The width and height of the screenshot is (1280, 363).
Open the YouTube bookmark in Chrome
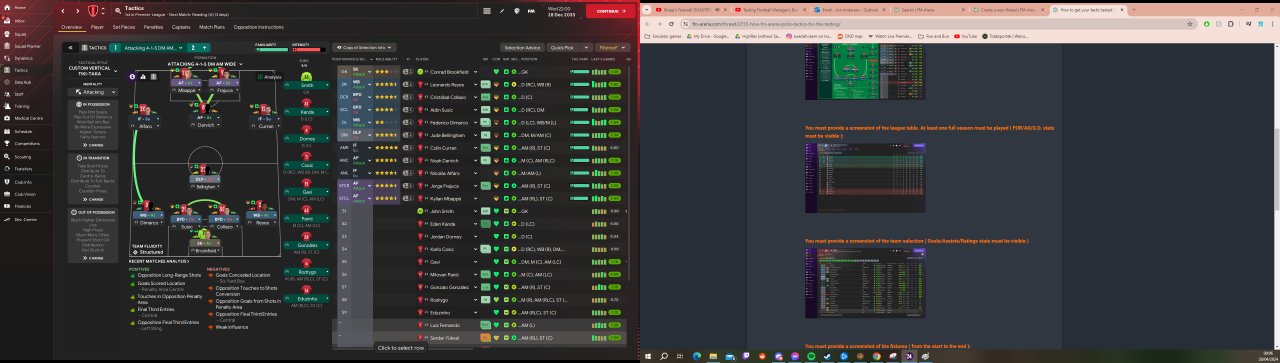click(966, 35)
